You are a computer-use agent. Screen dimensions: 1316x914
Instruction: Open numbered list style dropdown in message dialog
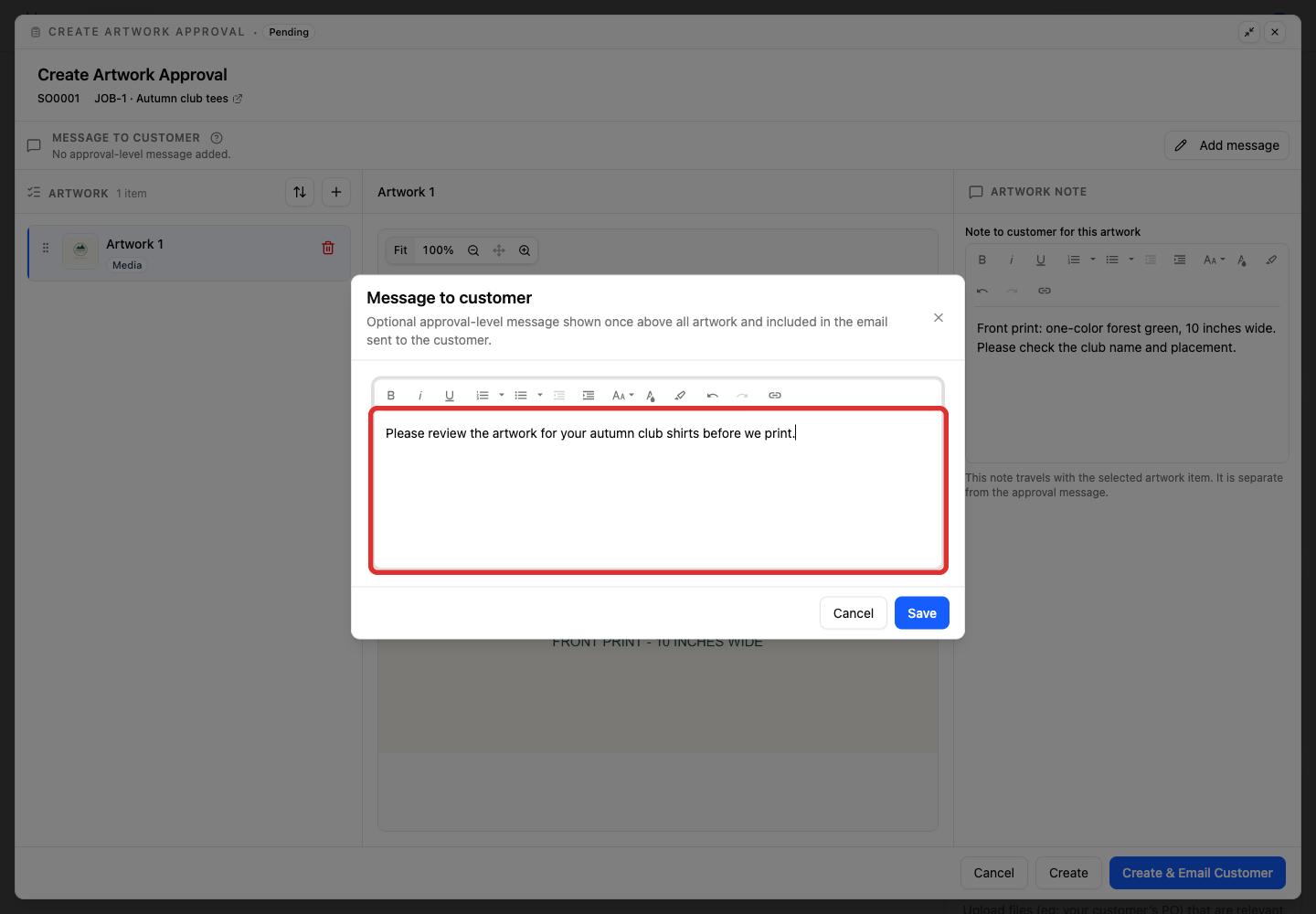[x=502, y=396]
